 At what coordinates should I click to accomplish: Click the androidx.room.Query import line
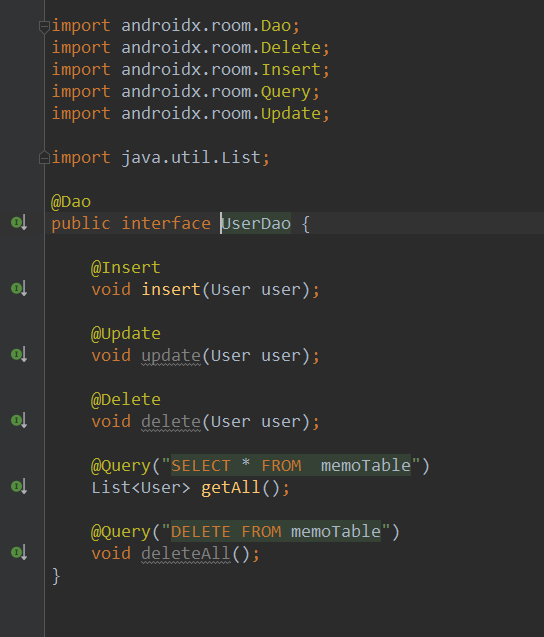(186, 92)
